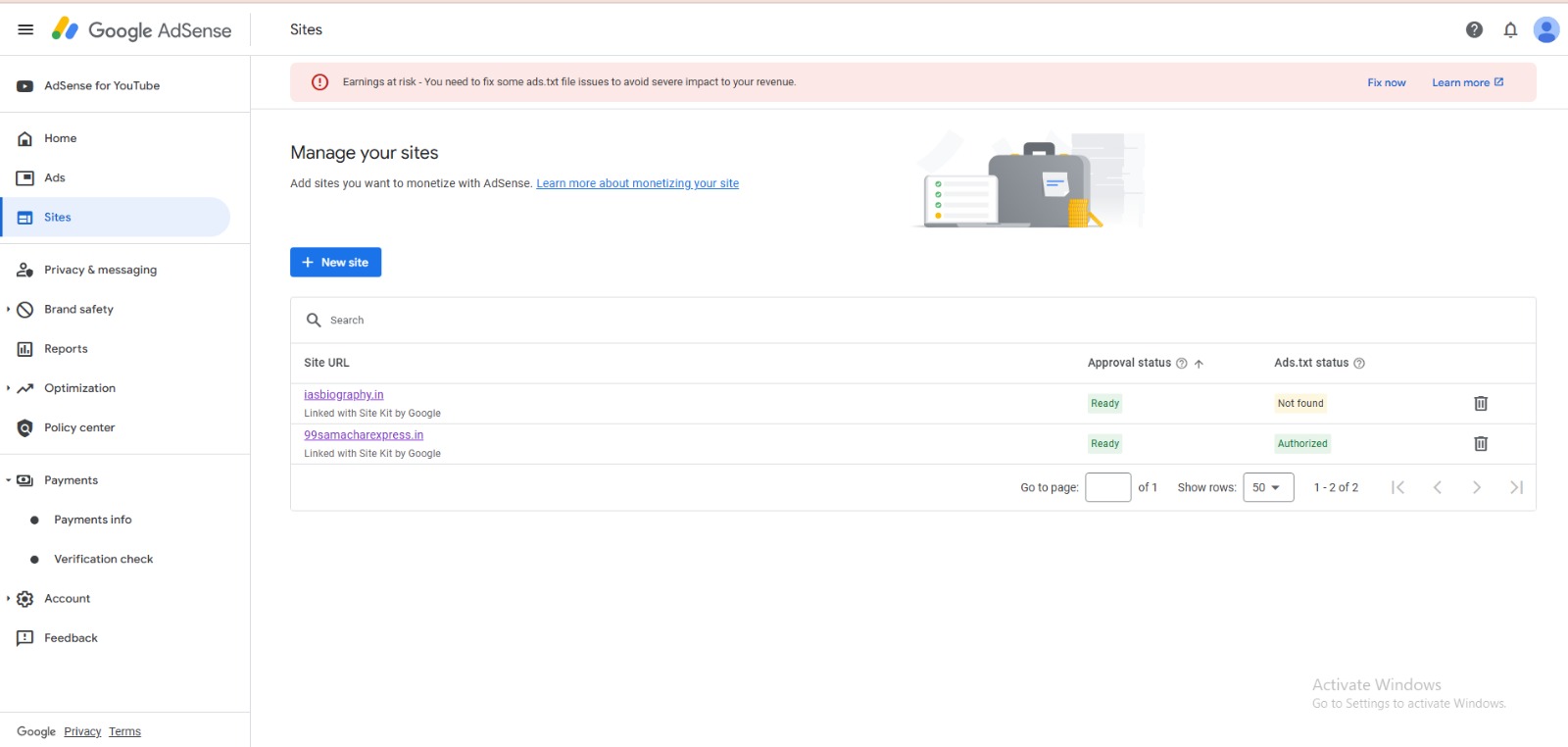Go to next page of results
The width and height of the screenshot is (1568, 747).
[1476, 487]
